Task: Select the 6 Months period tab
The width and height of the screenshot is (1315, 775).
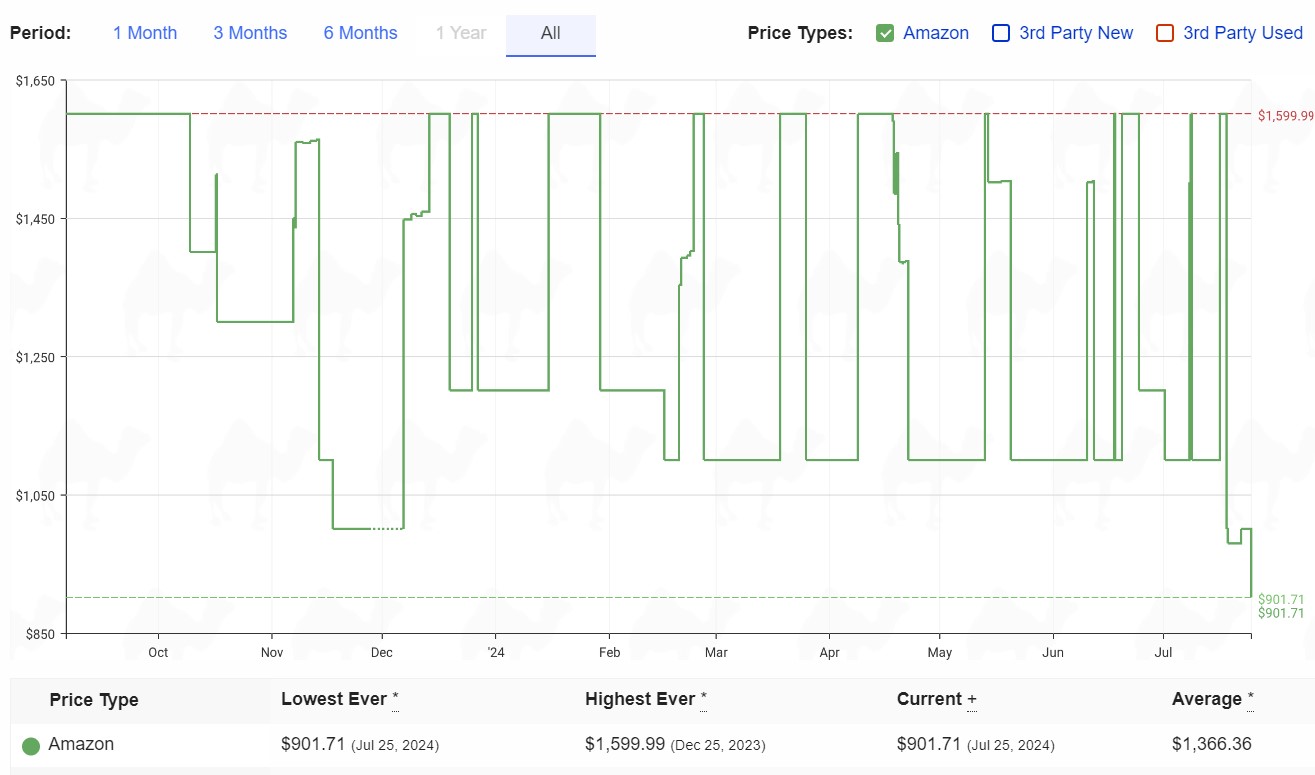Action: click(x=360, y=33)
